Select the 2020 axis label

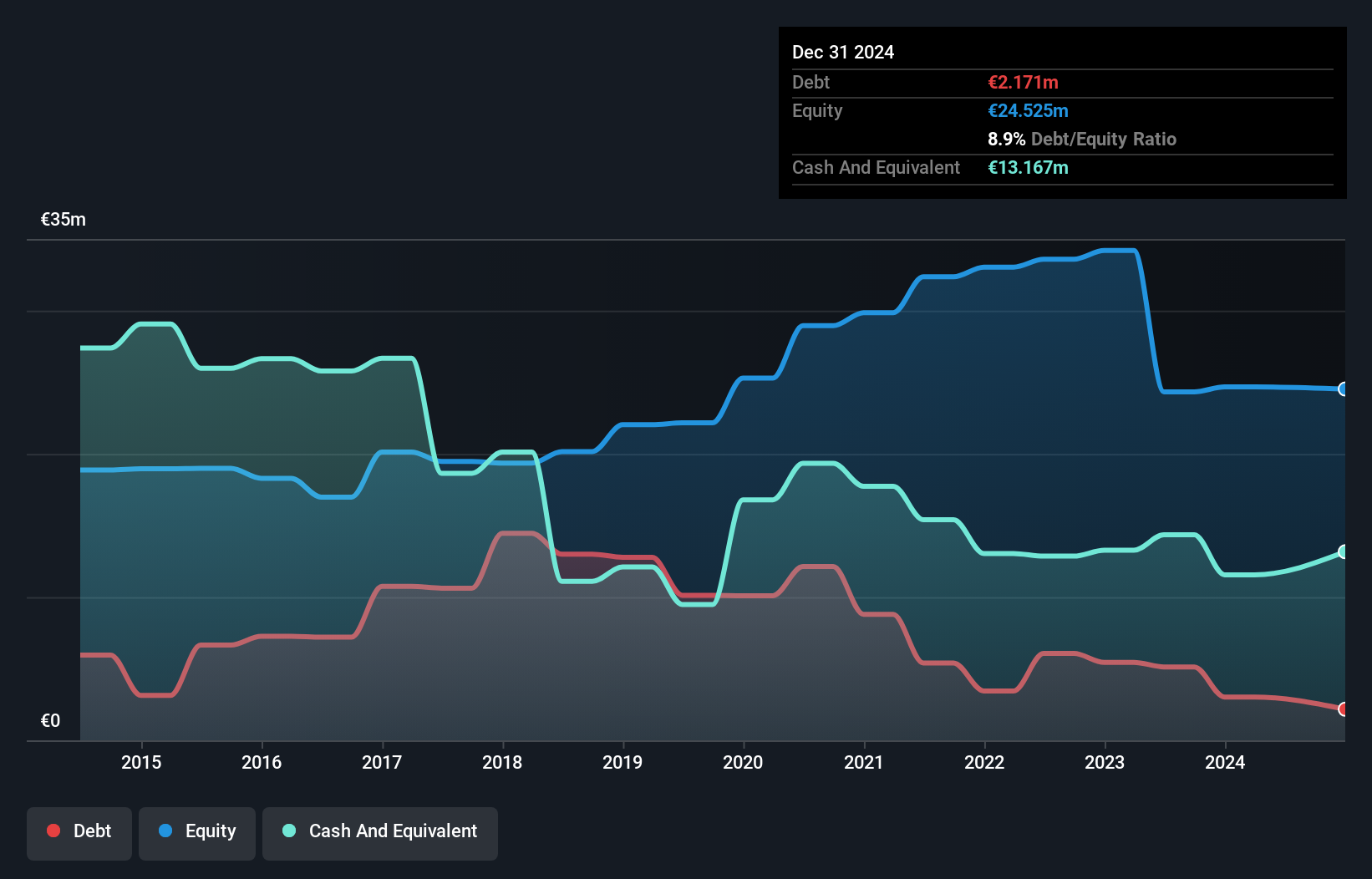click(x=743, y=762)
